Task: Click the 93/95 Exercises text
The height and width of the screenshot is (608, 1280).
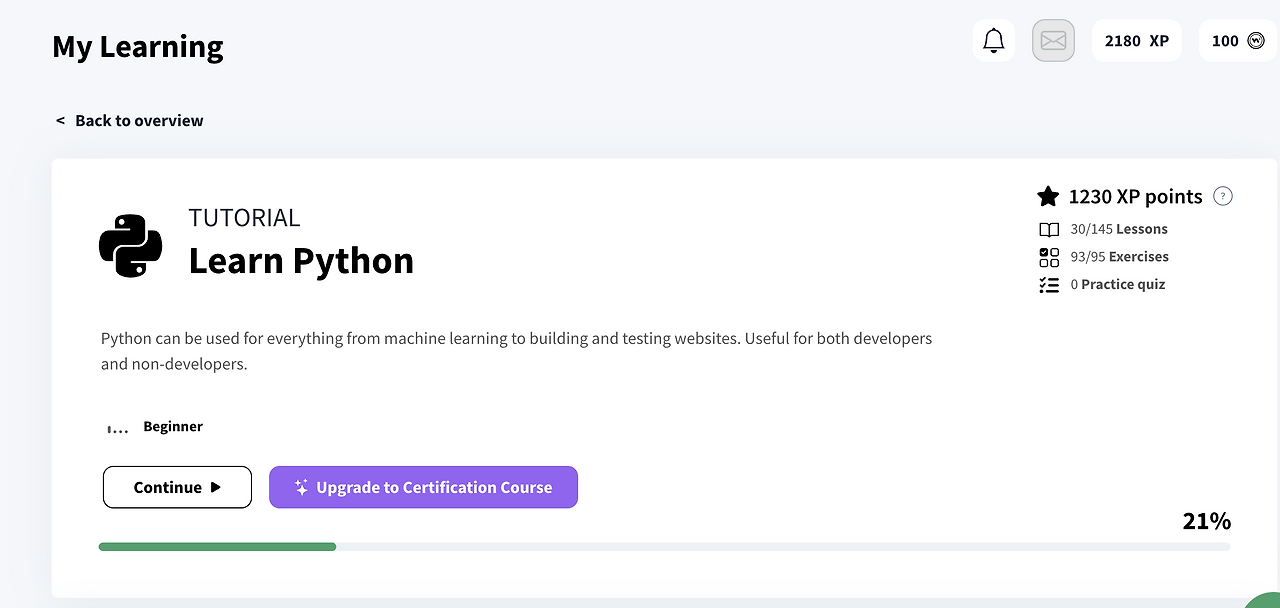Action: (x=1119, y=257)
